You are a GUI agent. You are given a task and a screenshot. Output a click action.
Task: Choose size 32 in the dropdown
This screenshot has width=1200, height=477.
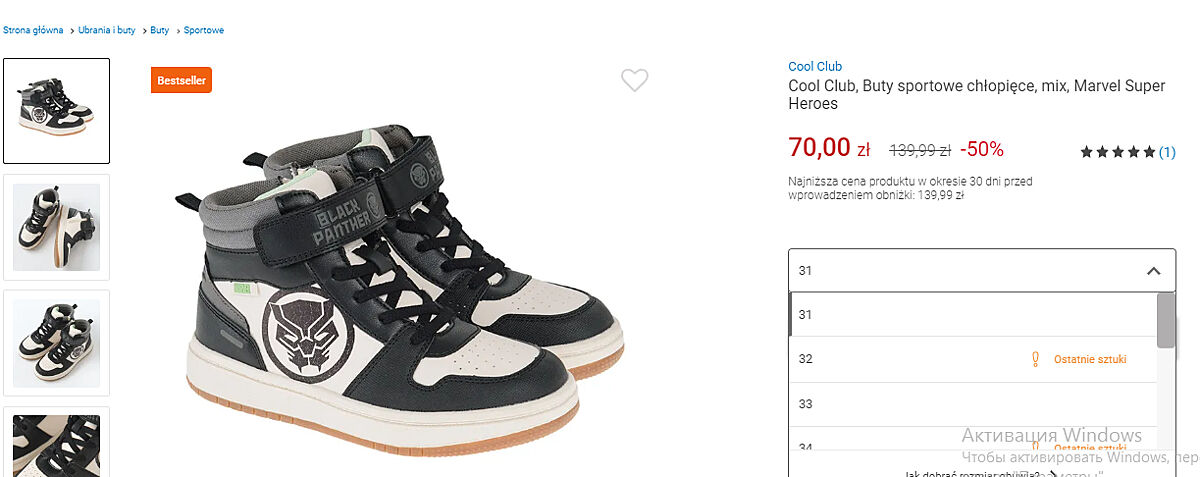[806, 359]
